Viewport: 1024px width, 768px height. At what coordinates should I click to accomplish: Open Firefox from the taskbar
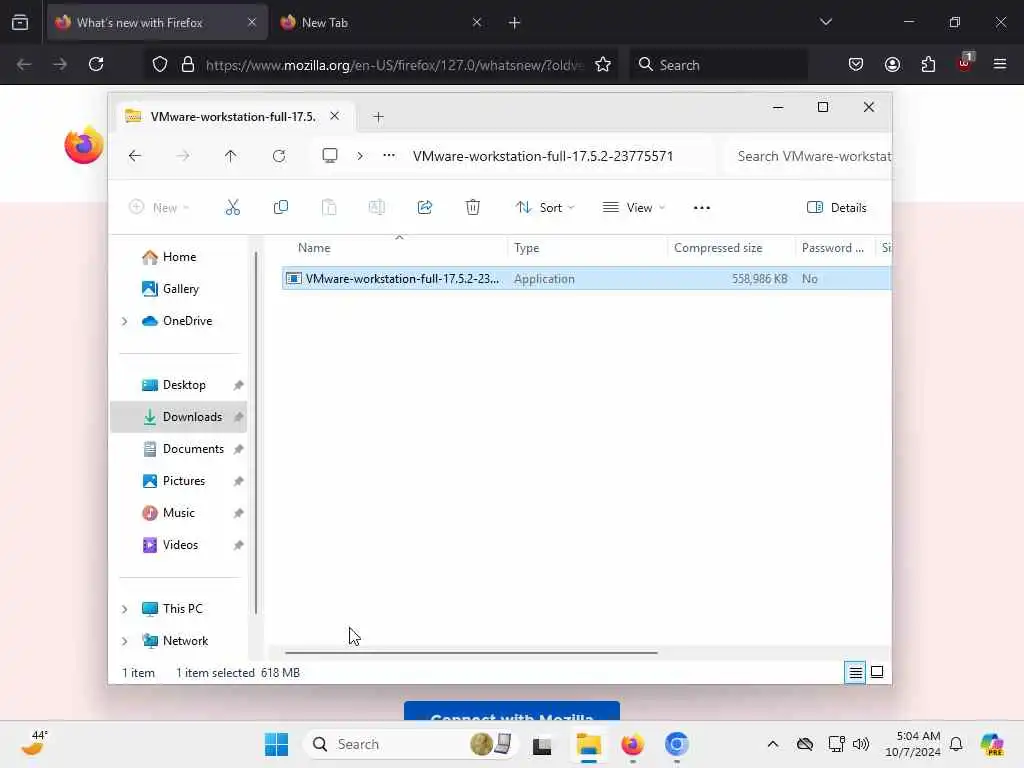(632, 744)
